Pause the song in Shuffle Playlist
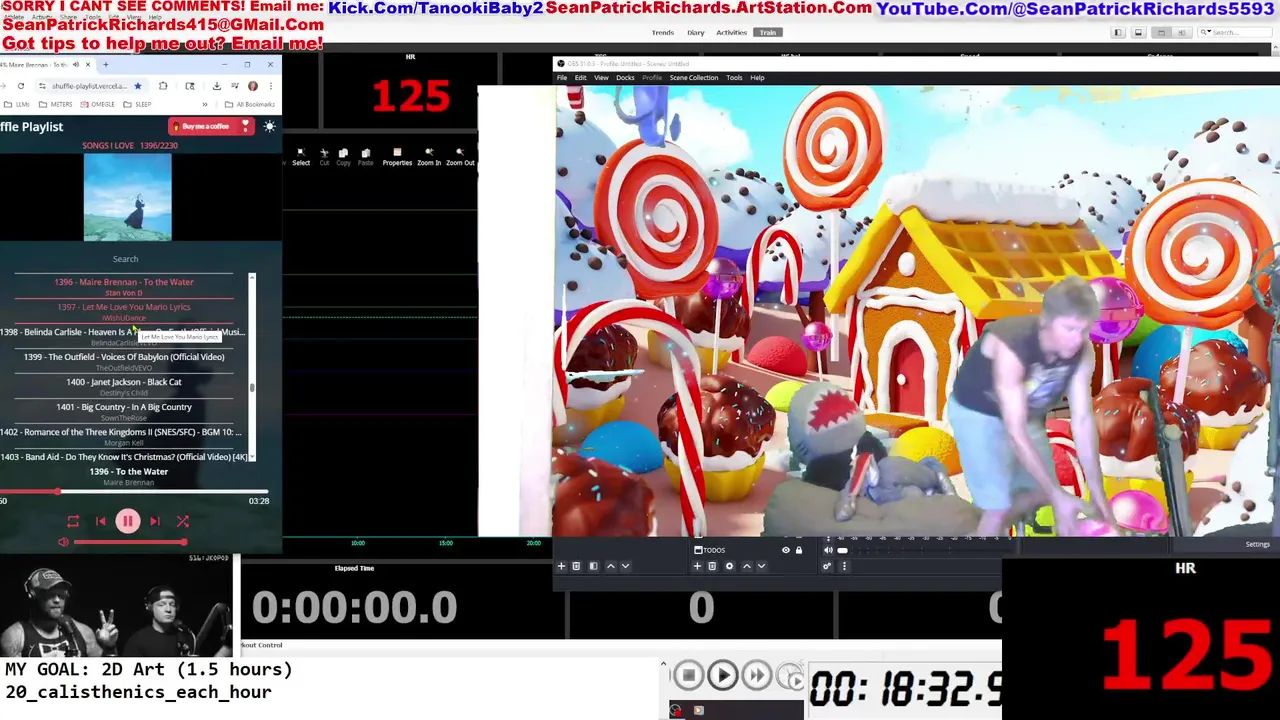Screen dimensions: 1280x720 pos(128,521)
